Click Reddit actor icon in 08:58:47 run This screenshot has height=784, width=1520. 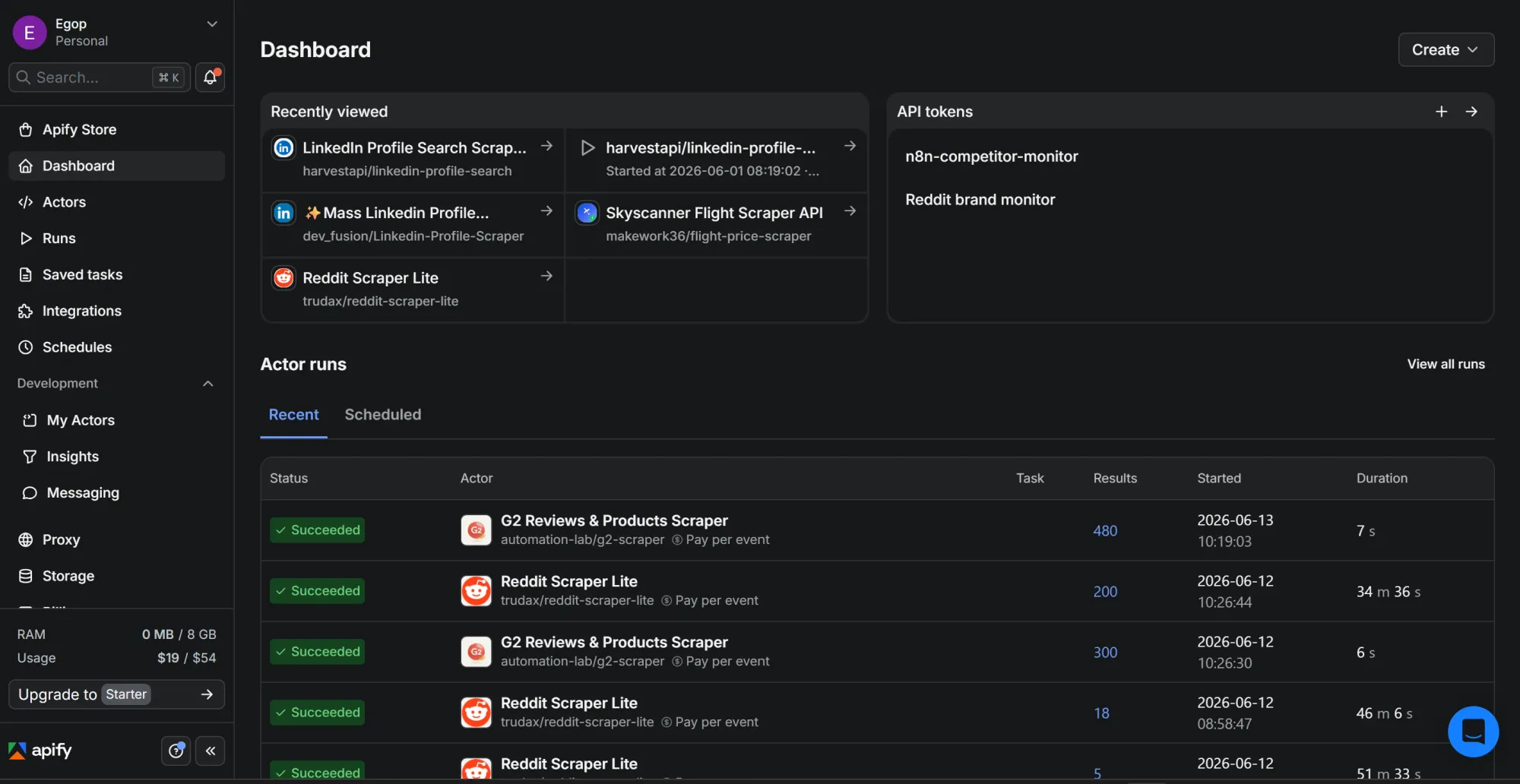click(x=477, y=713)
